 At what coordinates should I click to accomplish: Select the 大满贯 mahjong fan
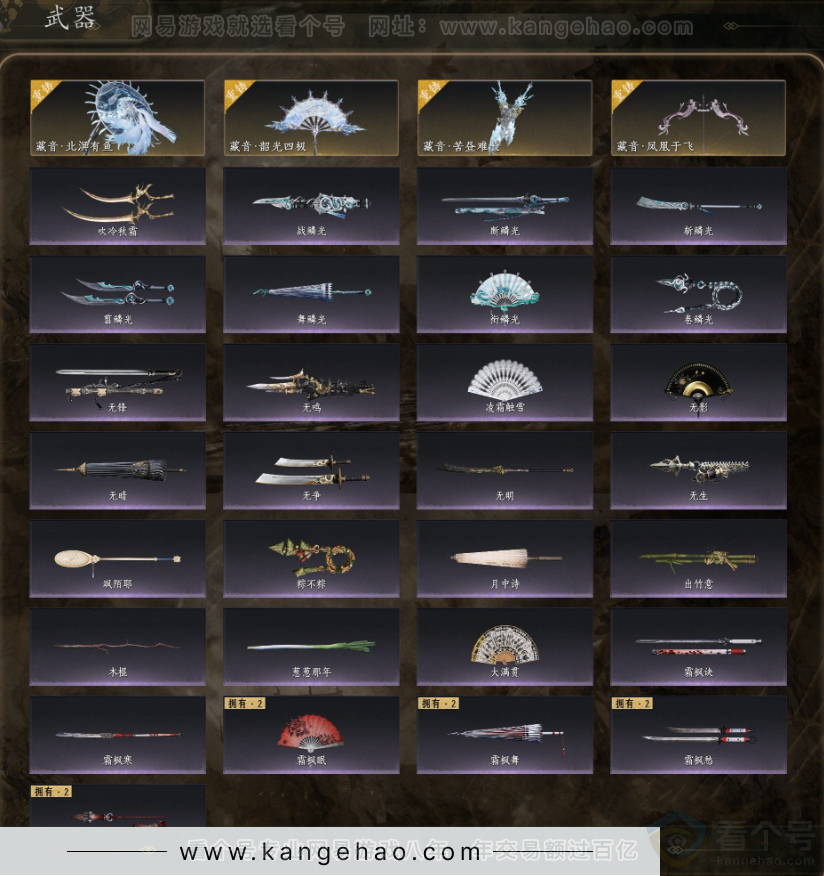tap(504, 647)
